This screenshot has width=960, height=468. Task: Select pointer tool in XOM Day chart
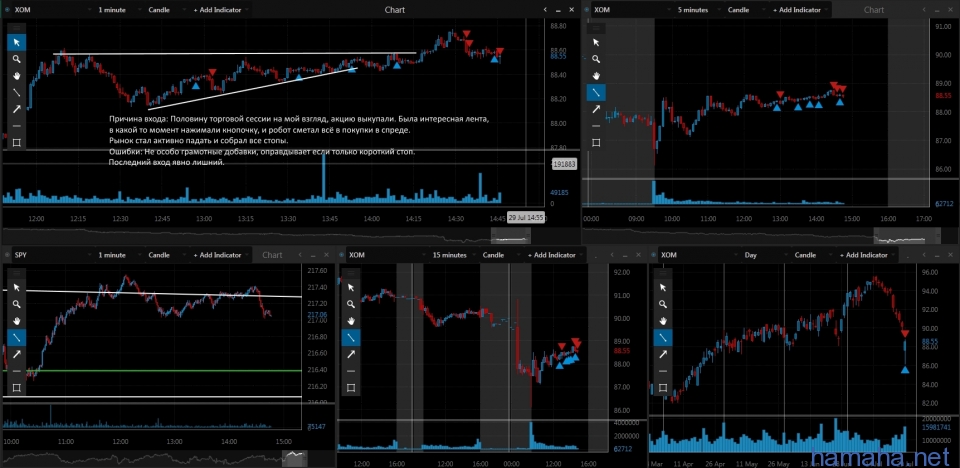664,287
